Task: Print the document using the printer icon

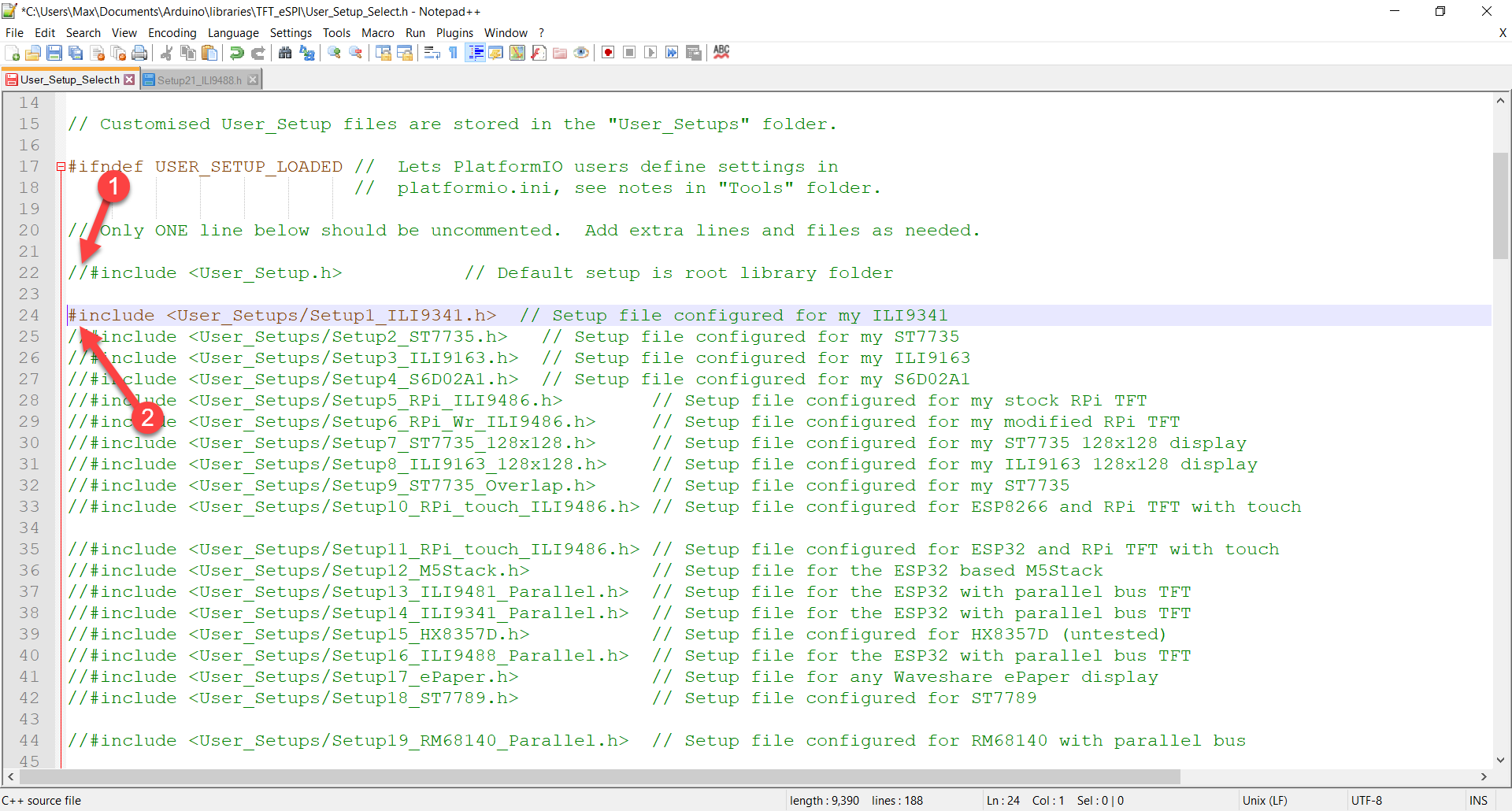Action: point(140,53)
